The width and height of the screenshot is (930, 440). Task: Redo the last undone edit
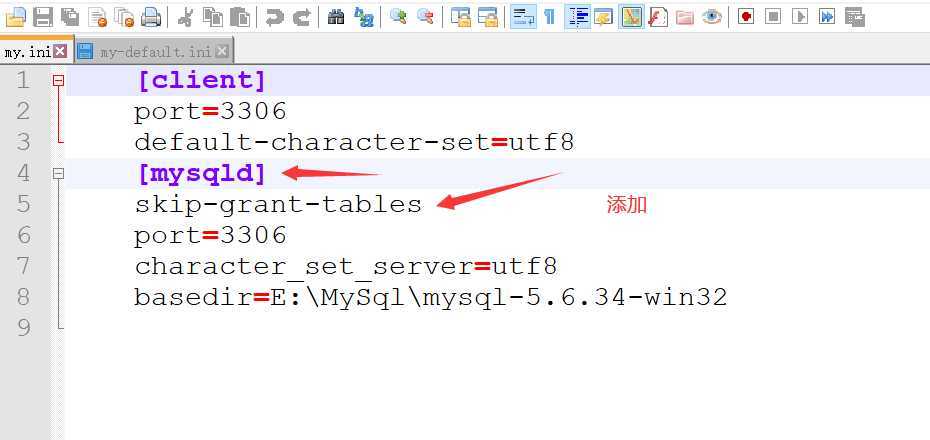coord(301,17)
